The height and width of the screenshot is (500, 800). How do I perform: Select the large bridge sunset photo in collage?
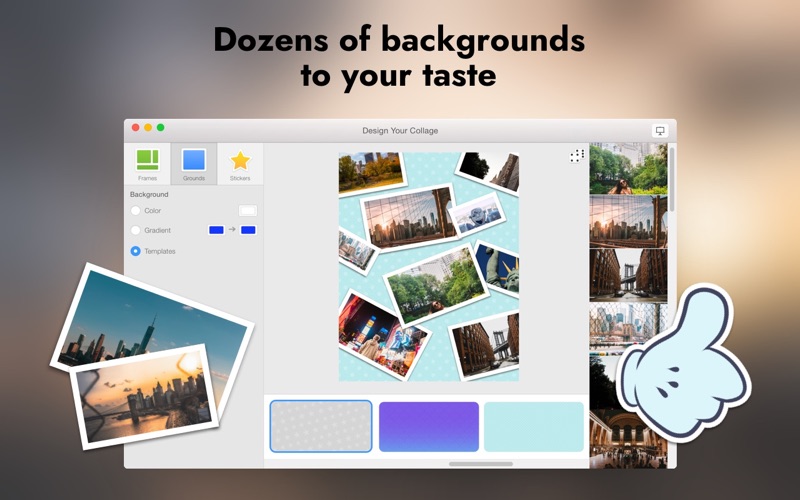(x=409, y=216)
